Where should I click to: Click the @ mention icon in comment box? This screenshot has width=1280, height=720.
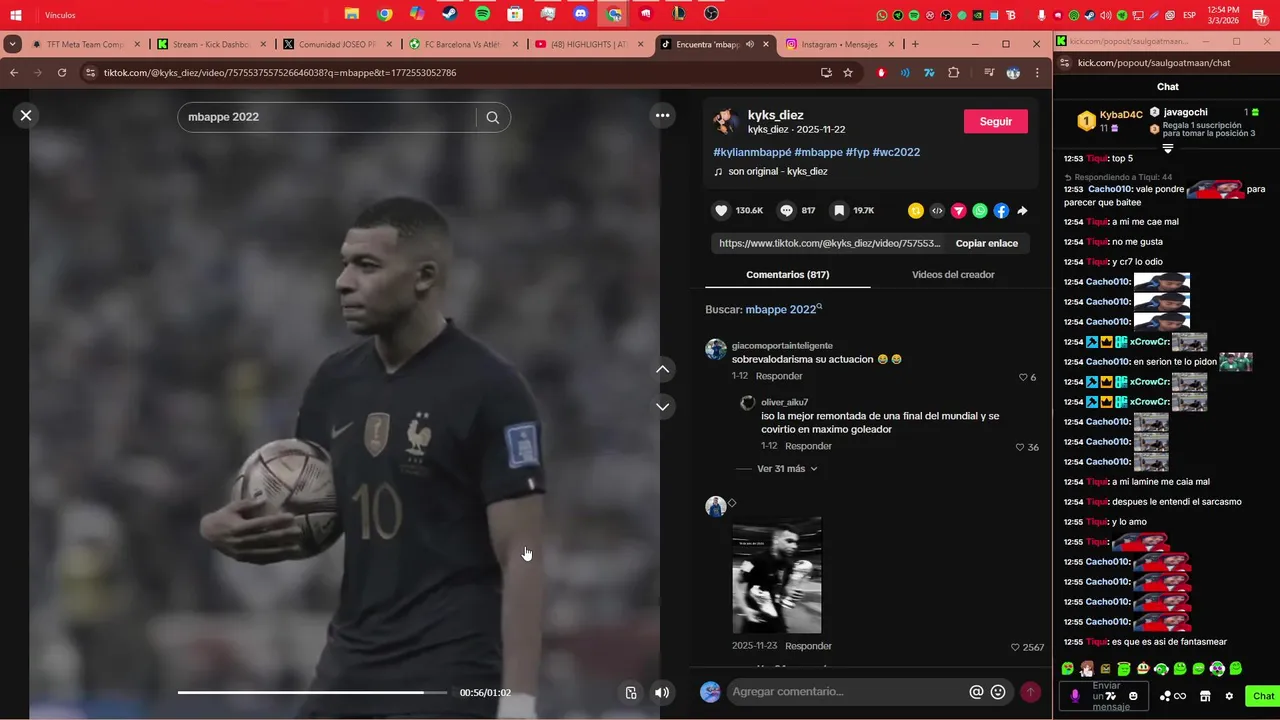click(x=976, y=692)
